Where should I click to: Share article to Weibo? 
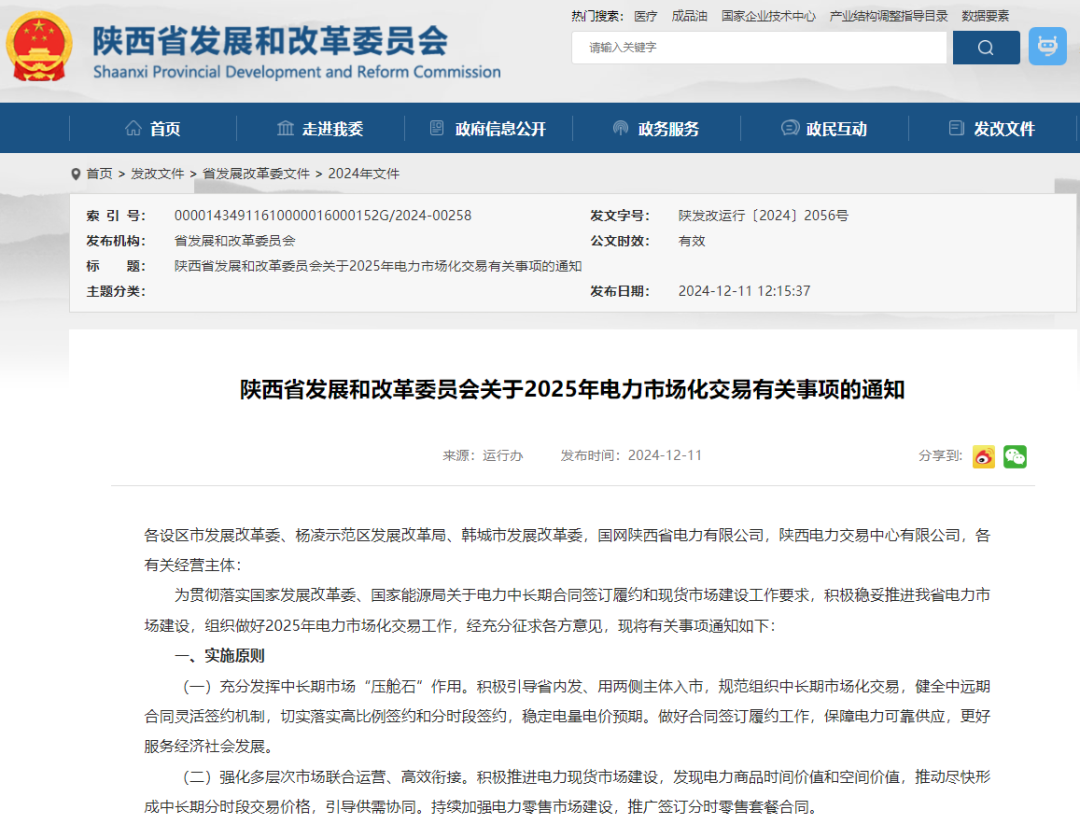[984, 456]
